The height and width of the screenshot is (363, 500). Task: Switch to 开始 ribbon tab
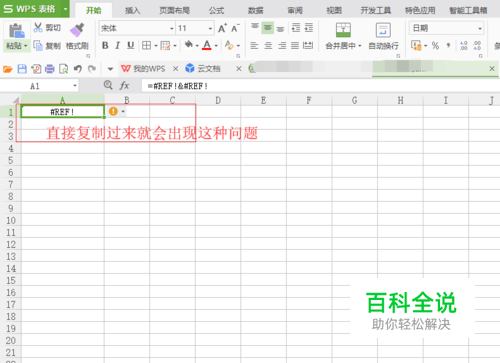[x=93, y=10]
